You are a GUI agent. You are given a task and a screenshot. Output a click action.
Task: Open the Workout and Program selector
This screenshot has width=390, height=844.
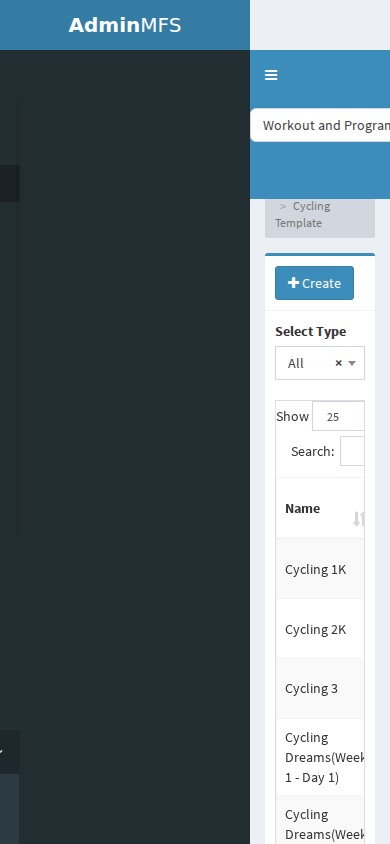click(x=320, y=125)
